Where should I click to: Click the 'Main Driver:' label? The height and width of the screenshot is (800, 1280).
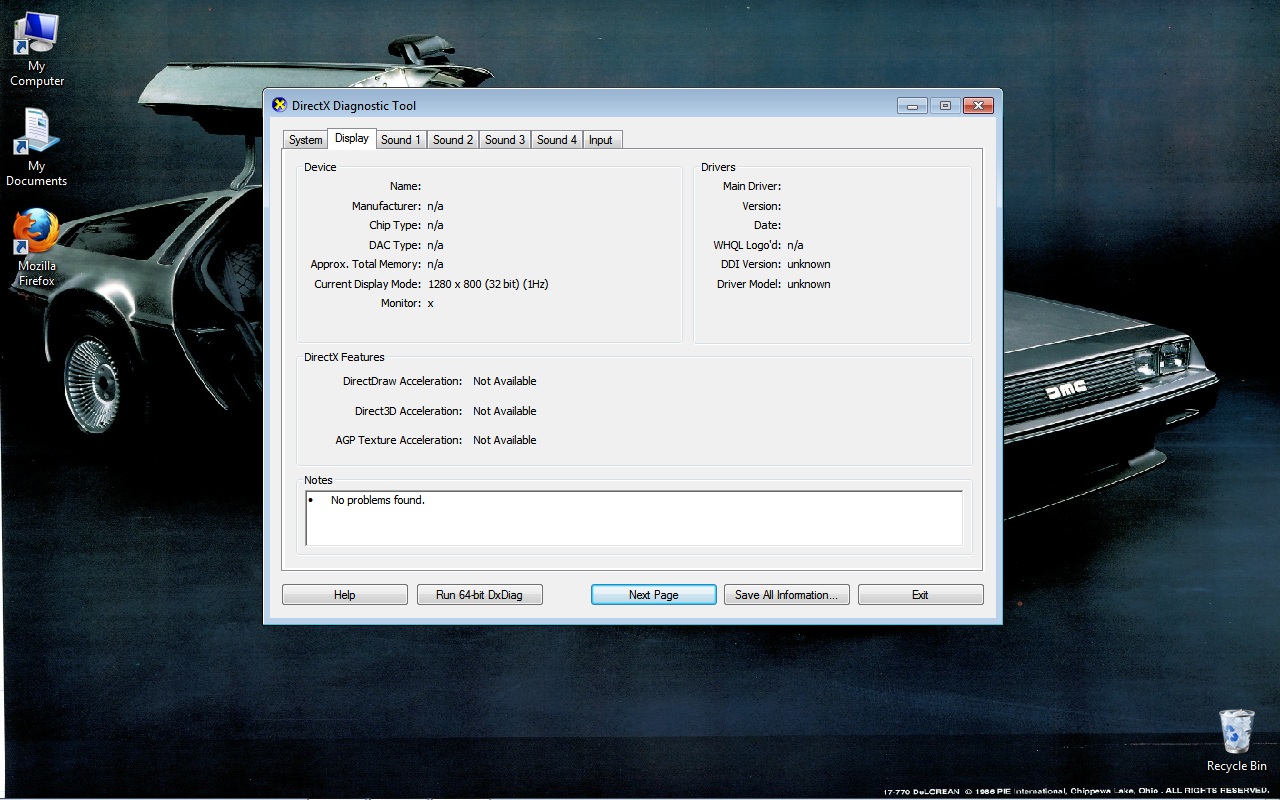(x=752, y=186)
